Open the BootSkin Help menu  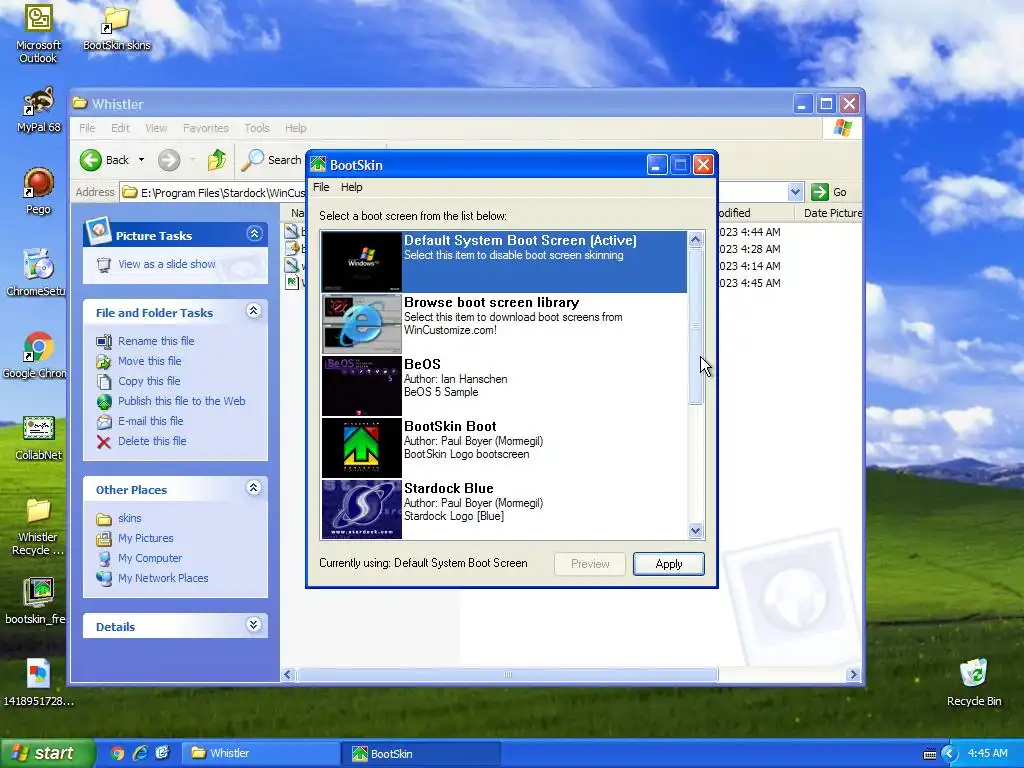coord(351,187)
